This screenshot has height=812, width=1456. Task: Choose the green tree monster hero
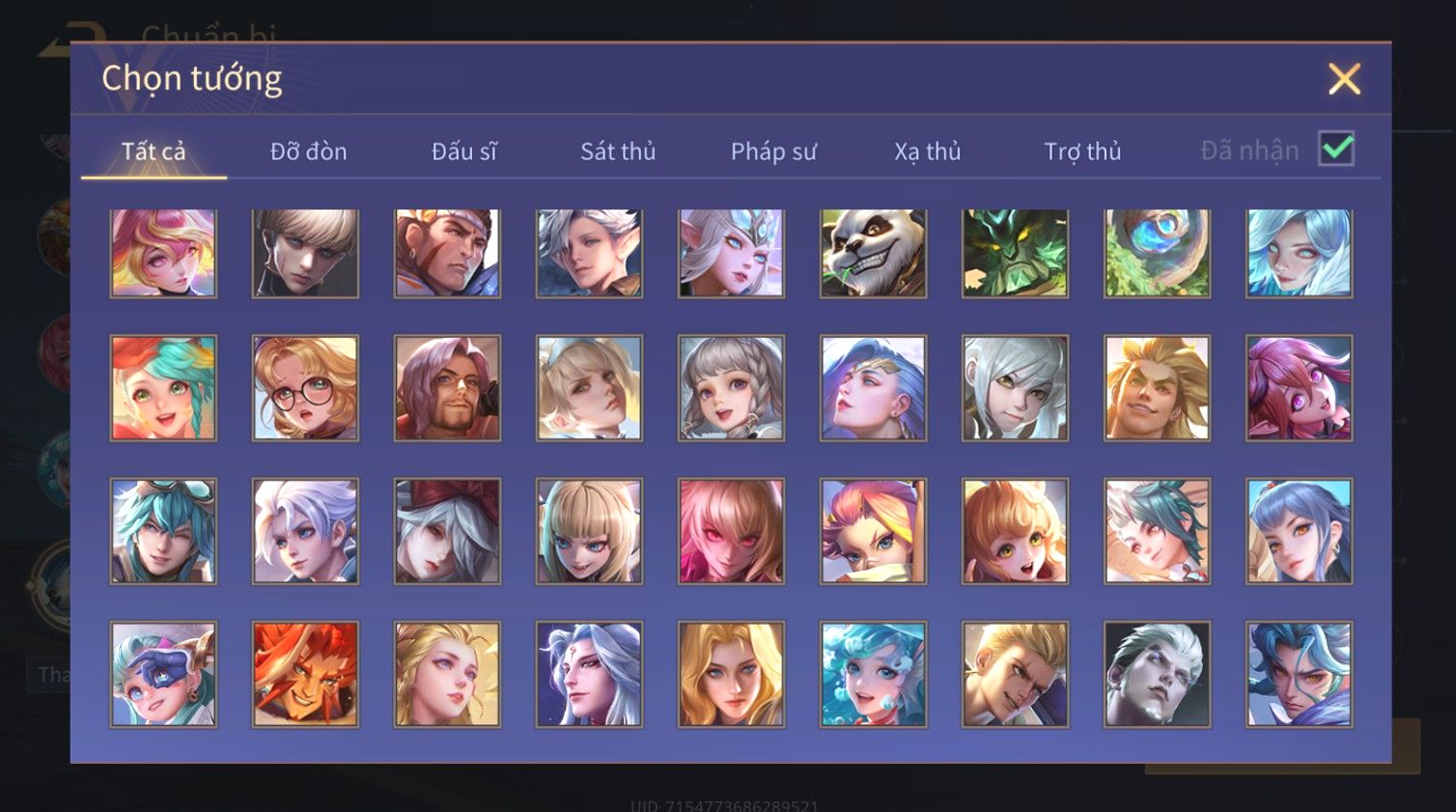1015,253
